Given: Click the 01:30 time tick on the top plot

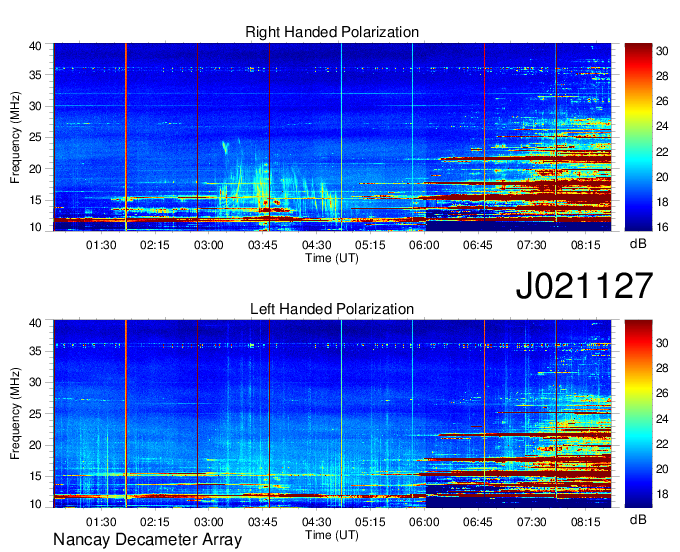Looking at the screenshot, I should pyautogui.click(x=101, y=245).
